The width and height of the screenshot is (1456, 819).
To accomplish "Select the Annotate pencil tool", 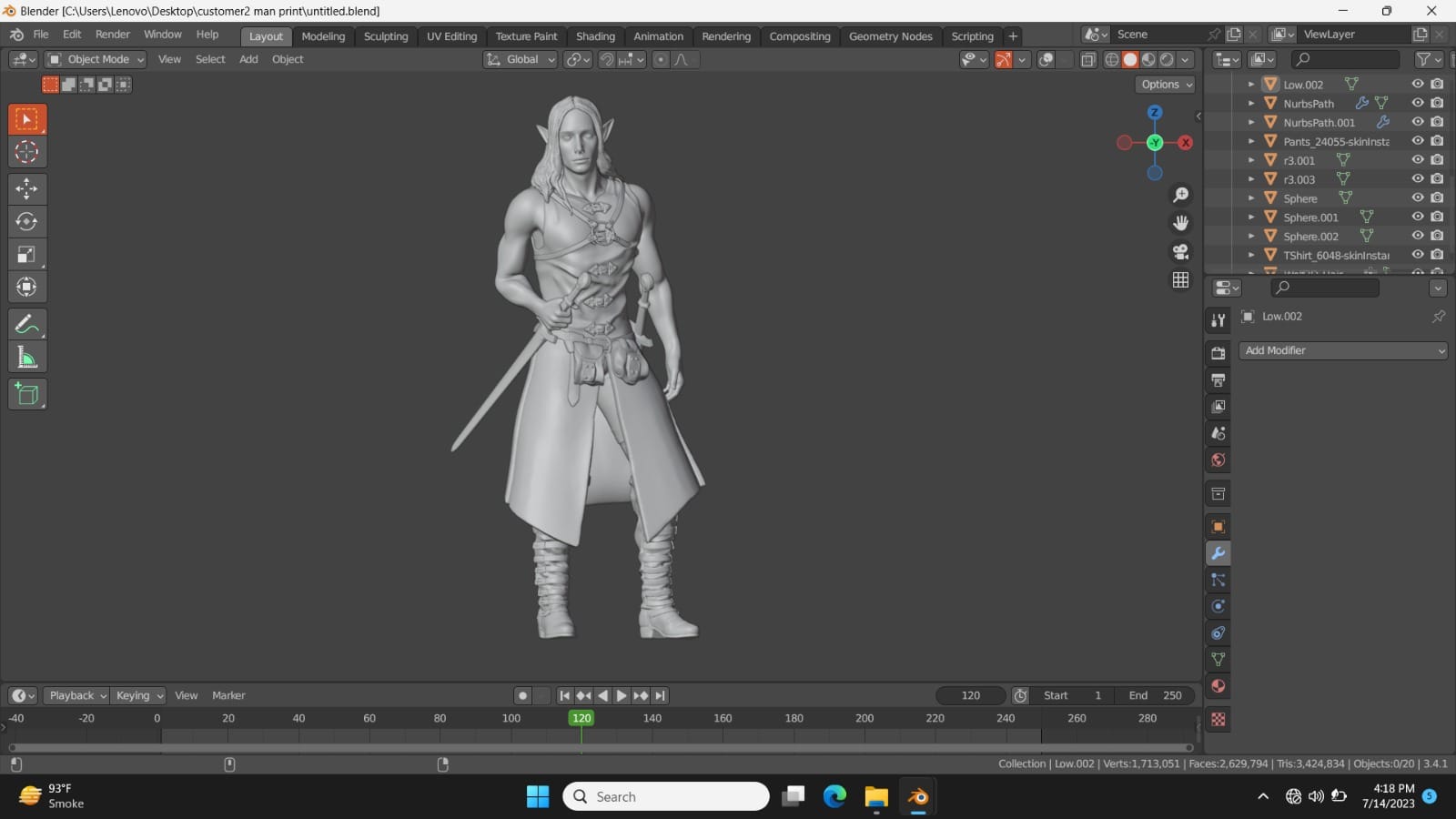I will pos(26,324).
